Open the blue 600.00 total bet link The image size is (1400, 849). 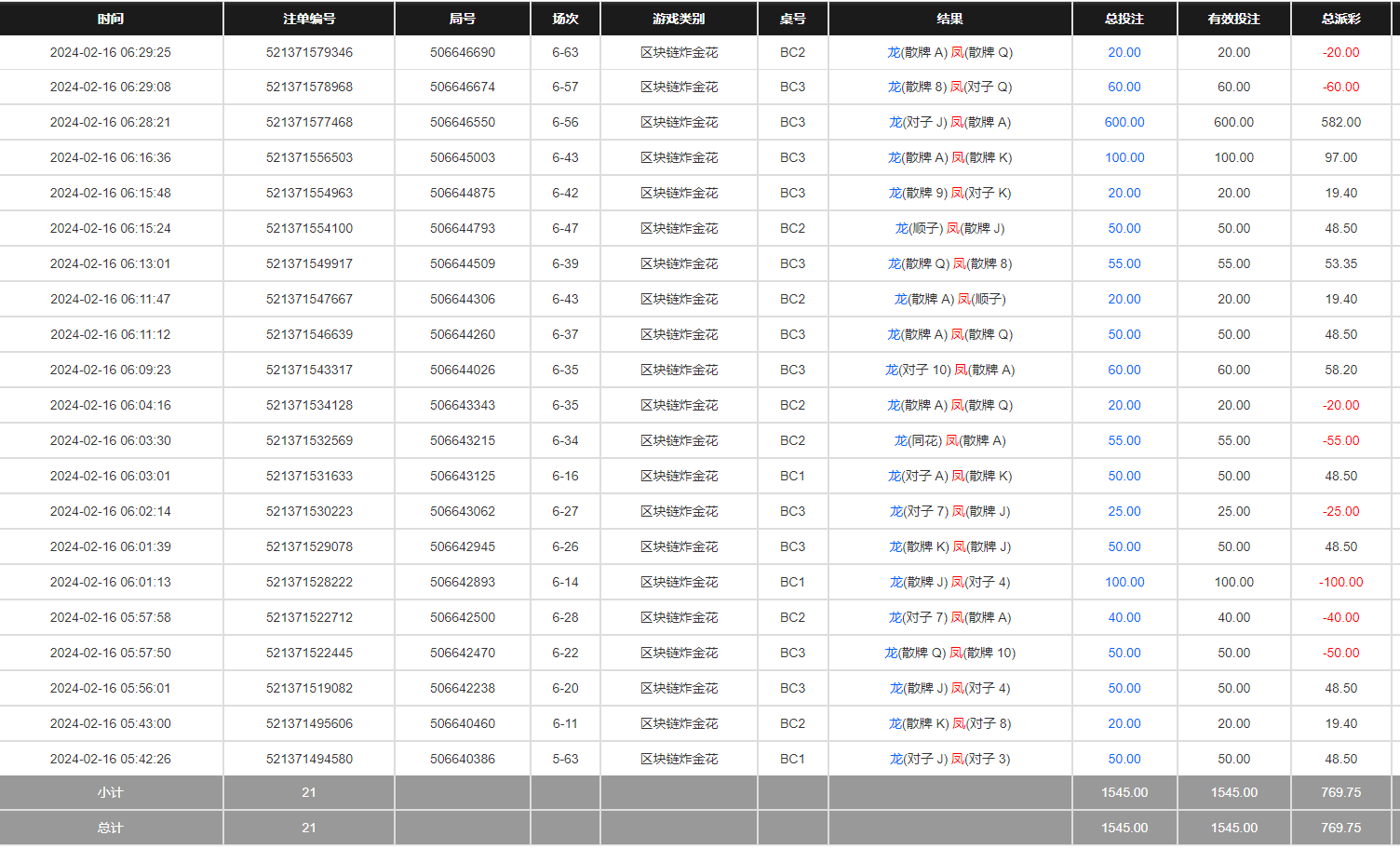click(1124, 122)
